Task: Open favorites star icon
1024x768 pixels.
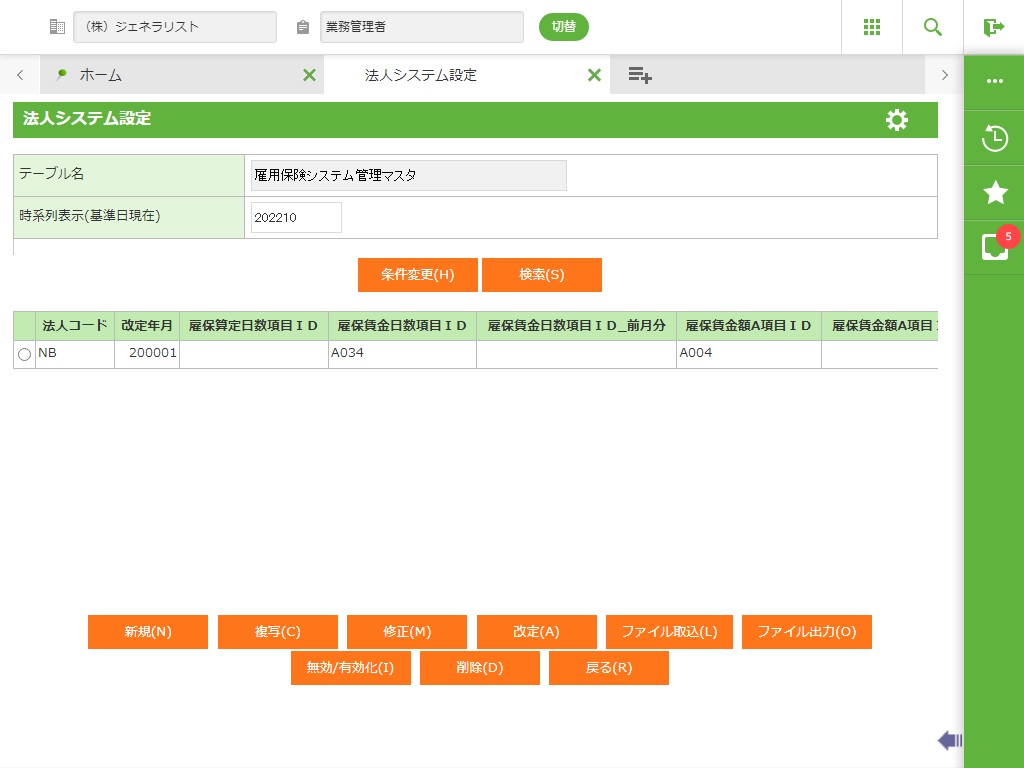Action: [994, 193]
